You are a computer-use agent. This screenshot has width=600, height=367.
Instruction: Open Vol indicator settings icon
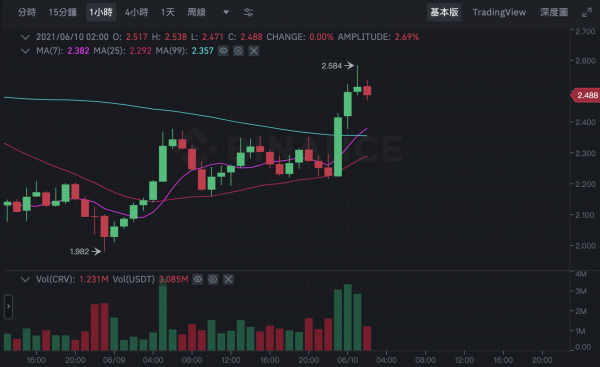[213, 279]
